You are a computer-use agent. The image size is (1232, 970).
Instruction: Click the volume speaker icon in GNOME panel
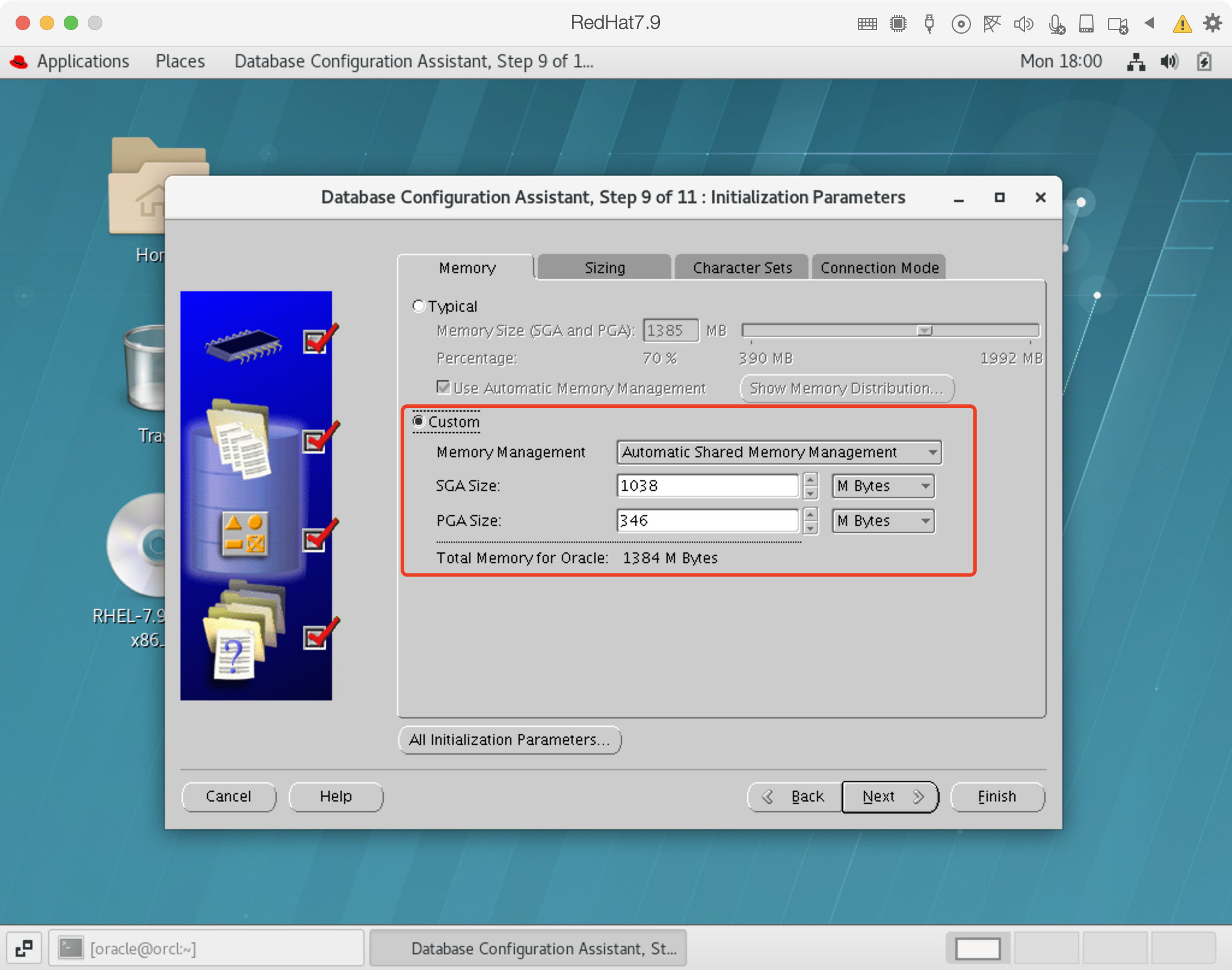pos(1169,61)
